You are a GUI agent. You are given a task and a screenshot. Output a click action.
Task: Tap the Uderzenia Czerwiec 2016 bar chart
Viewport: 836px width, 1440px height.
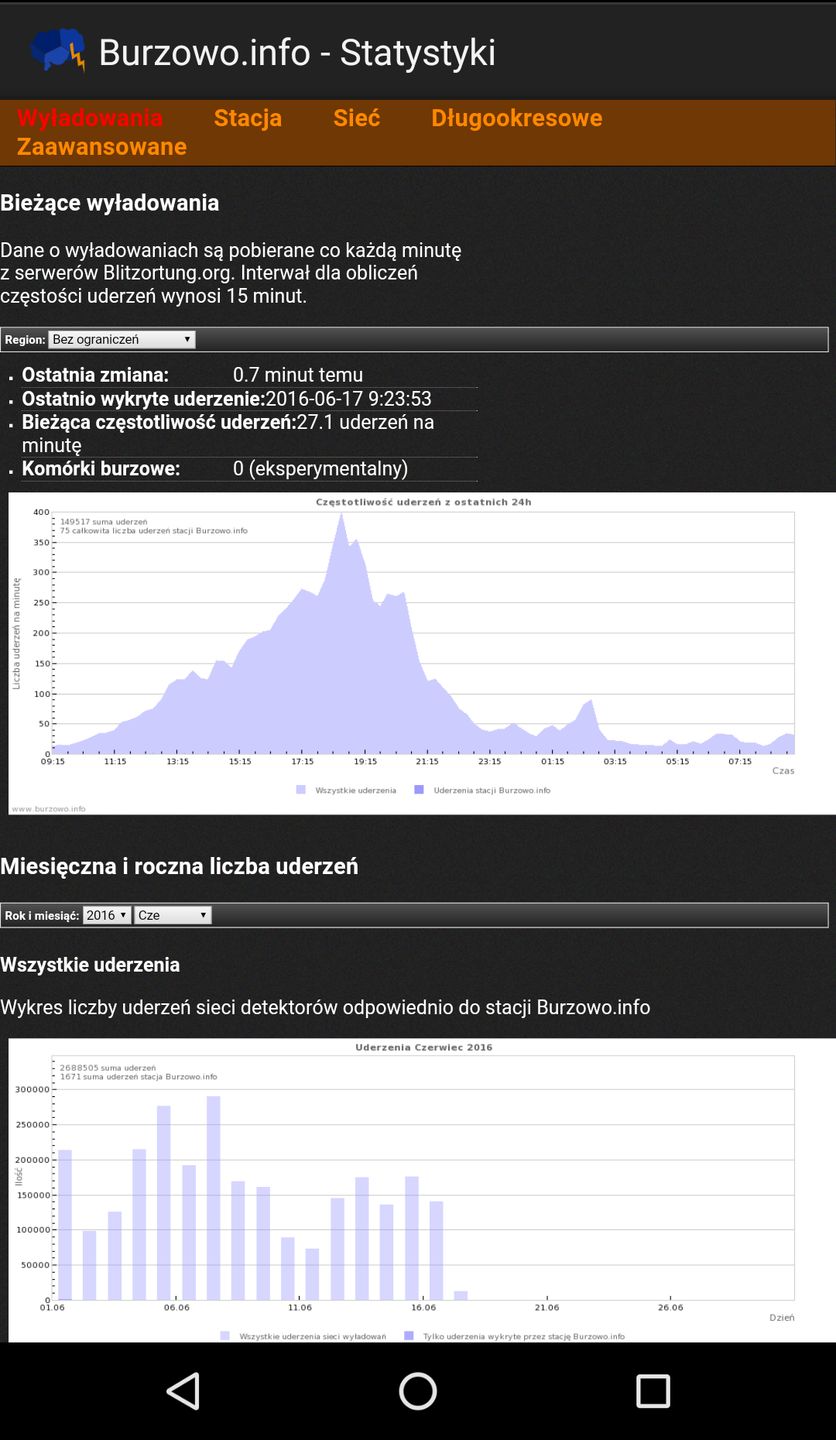(x=422, y=1190)
